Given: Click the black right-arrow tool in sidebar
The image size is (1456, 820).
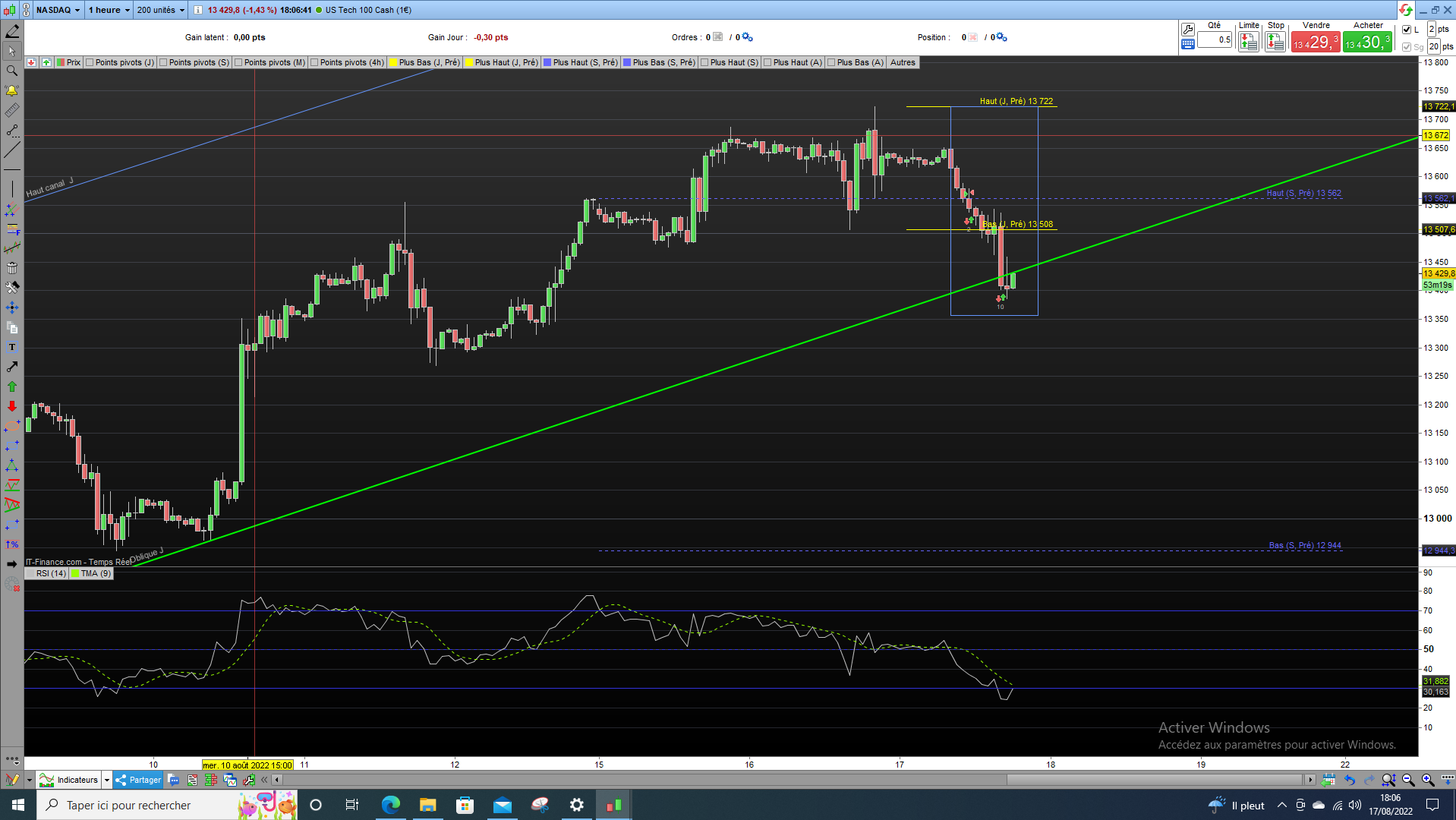Looking at the screenshot, I should (x=12, y=564).
